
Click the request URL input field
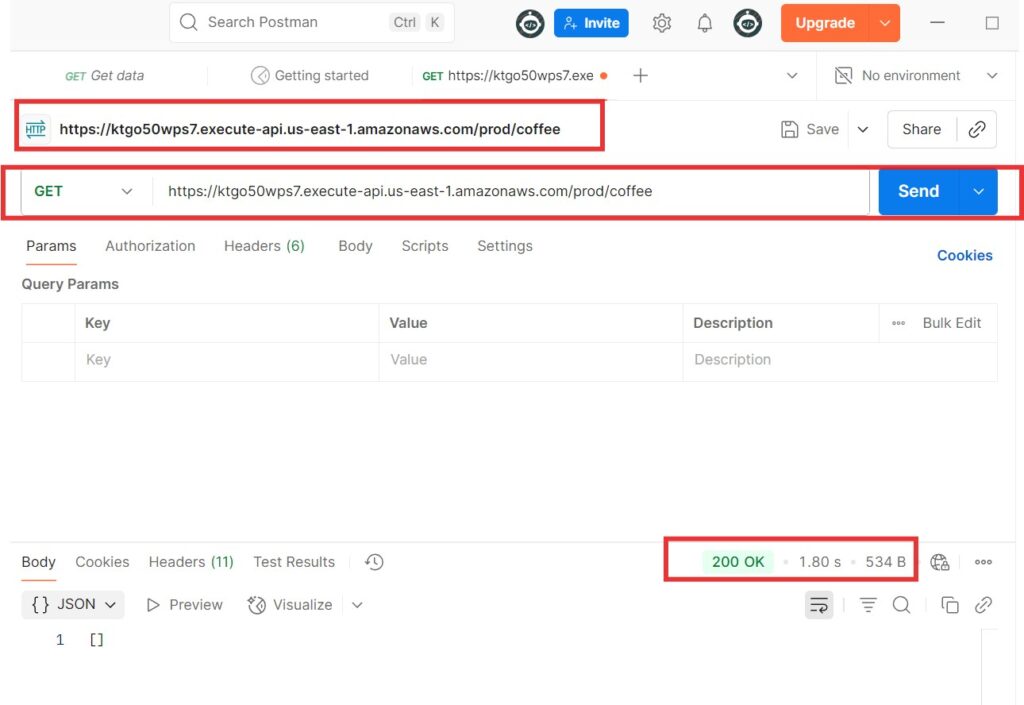(x=511, y=191)
